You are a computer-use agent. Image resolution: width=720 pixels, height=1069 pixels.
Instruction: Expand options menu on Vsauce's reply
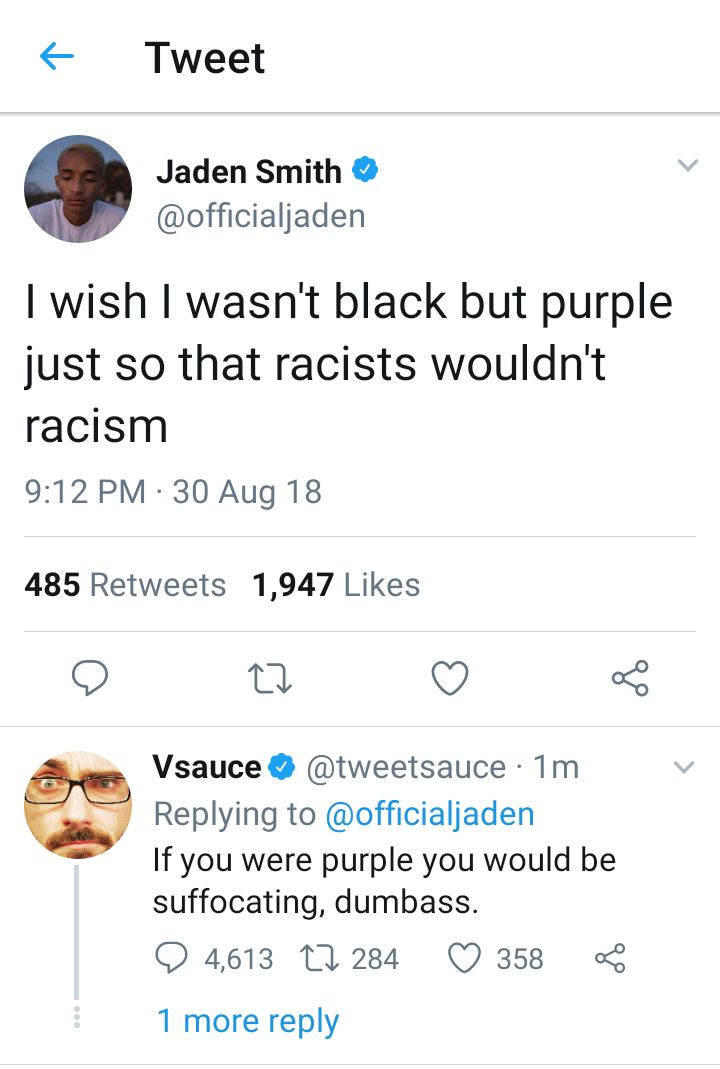[684, 765]
